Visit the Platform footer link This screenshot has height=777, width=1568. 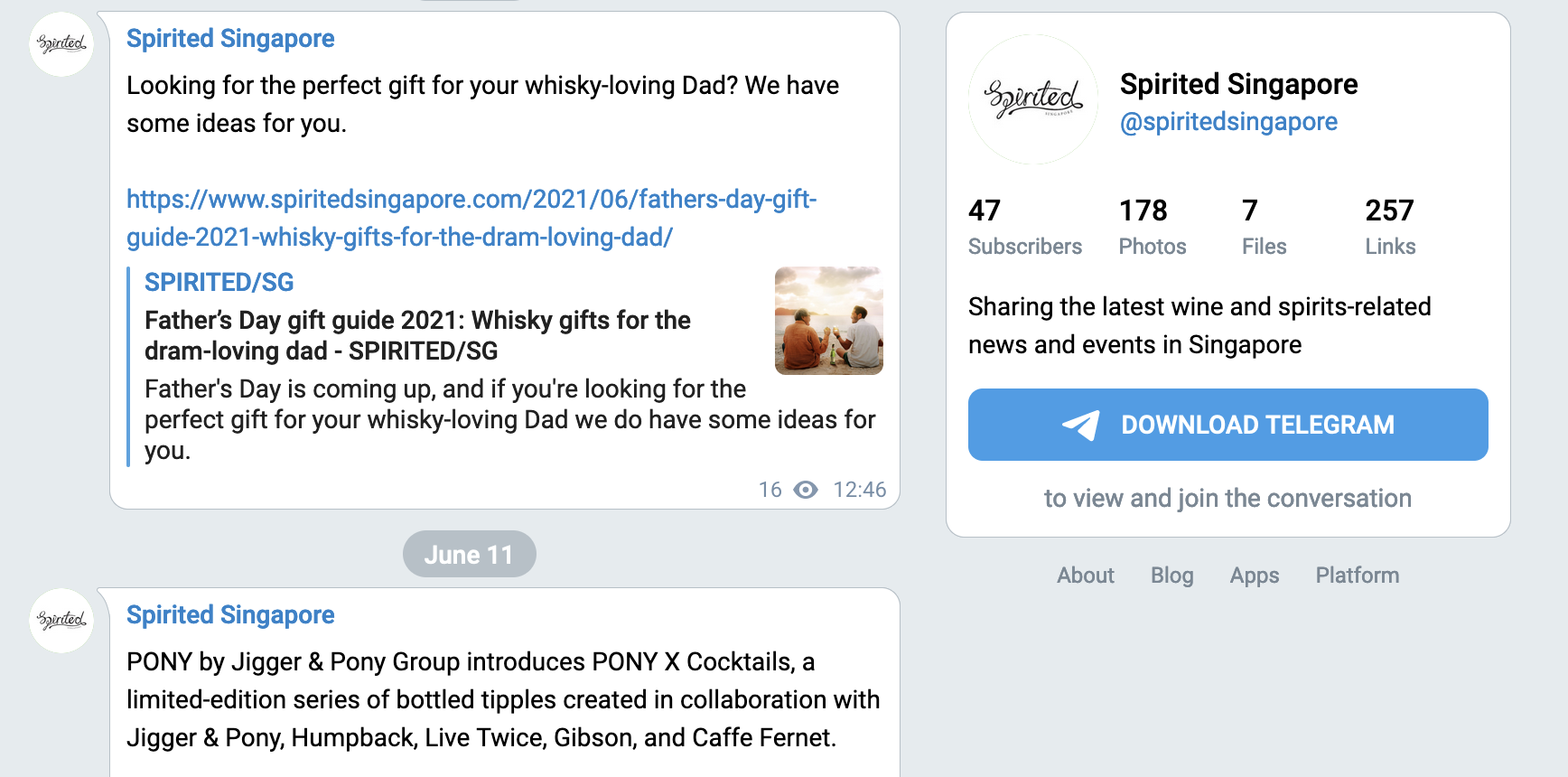(x=1357, y=576)
